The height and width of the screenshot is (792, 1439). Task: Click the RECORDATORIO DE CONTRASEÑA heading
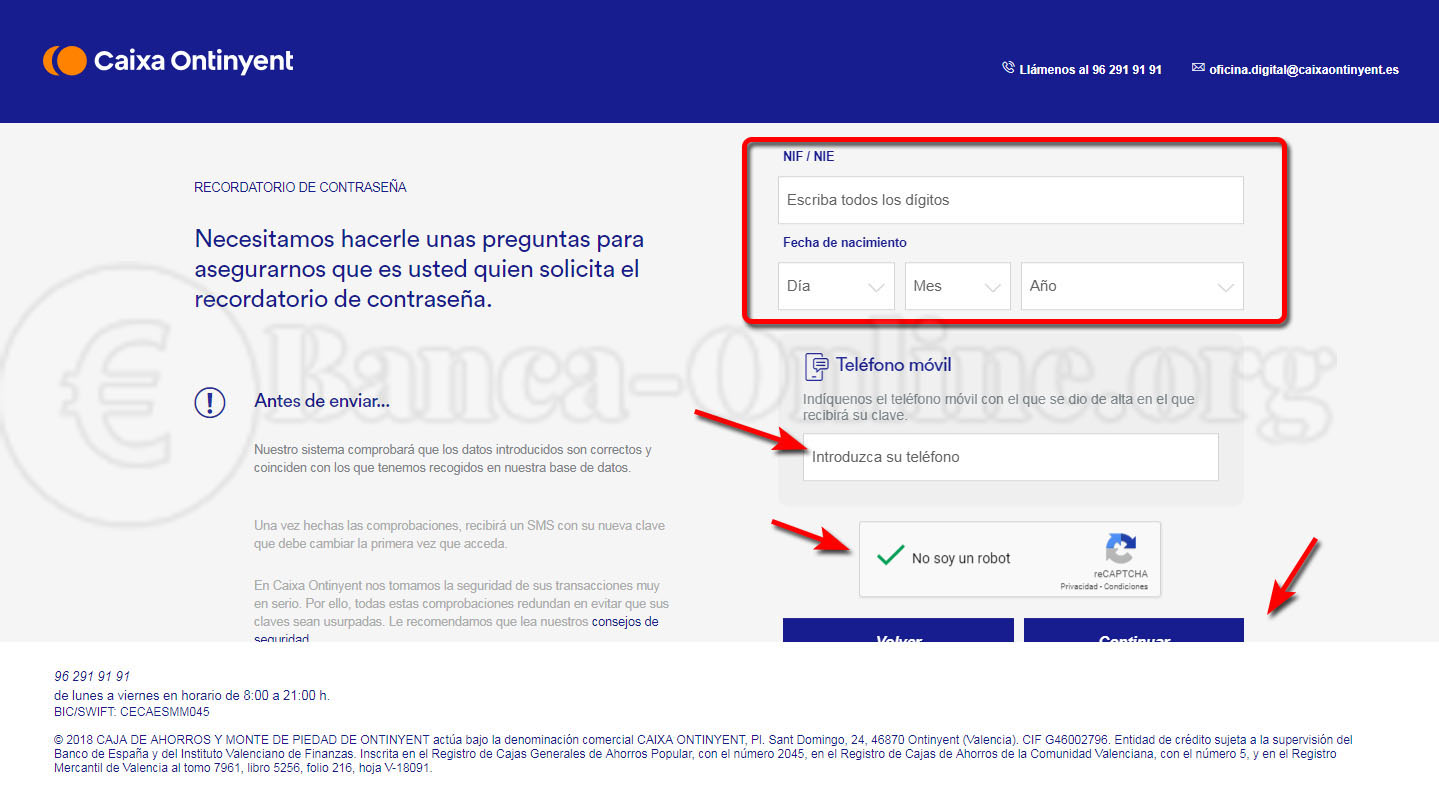click(300, 187)
